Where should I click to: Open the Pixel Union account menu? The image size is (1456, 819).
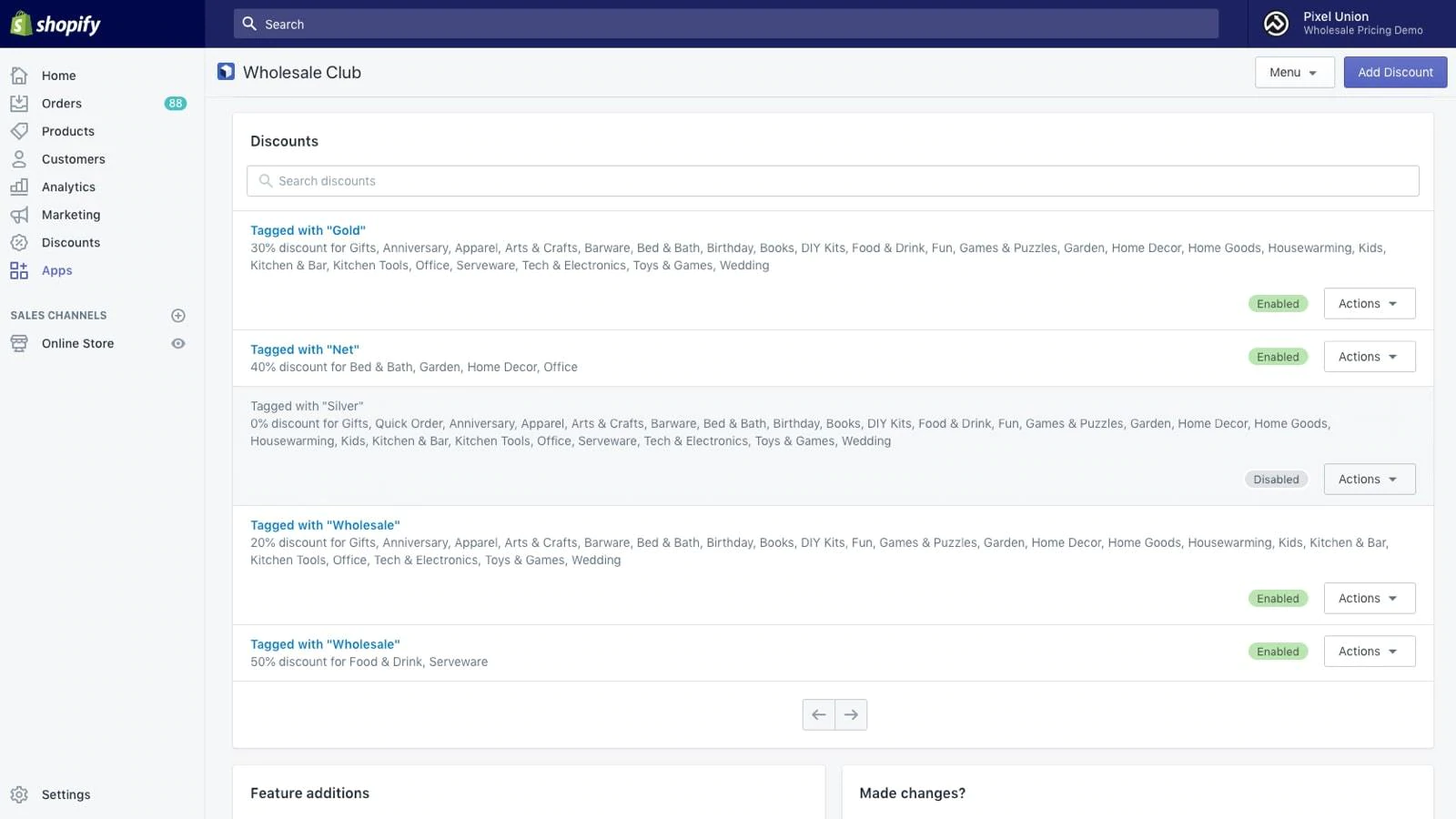point(1352,24)
